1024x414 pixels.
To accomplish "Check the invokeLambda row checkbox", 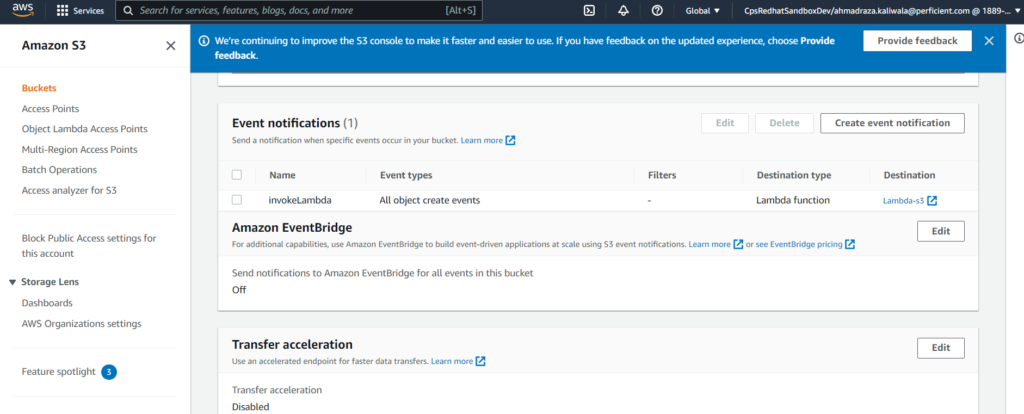I will (237, 200).
